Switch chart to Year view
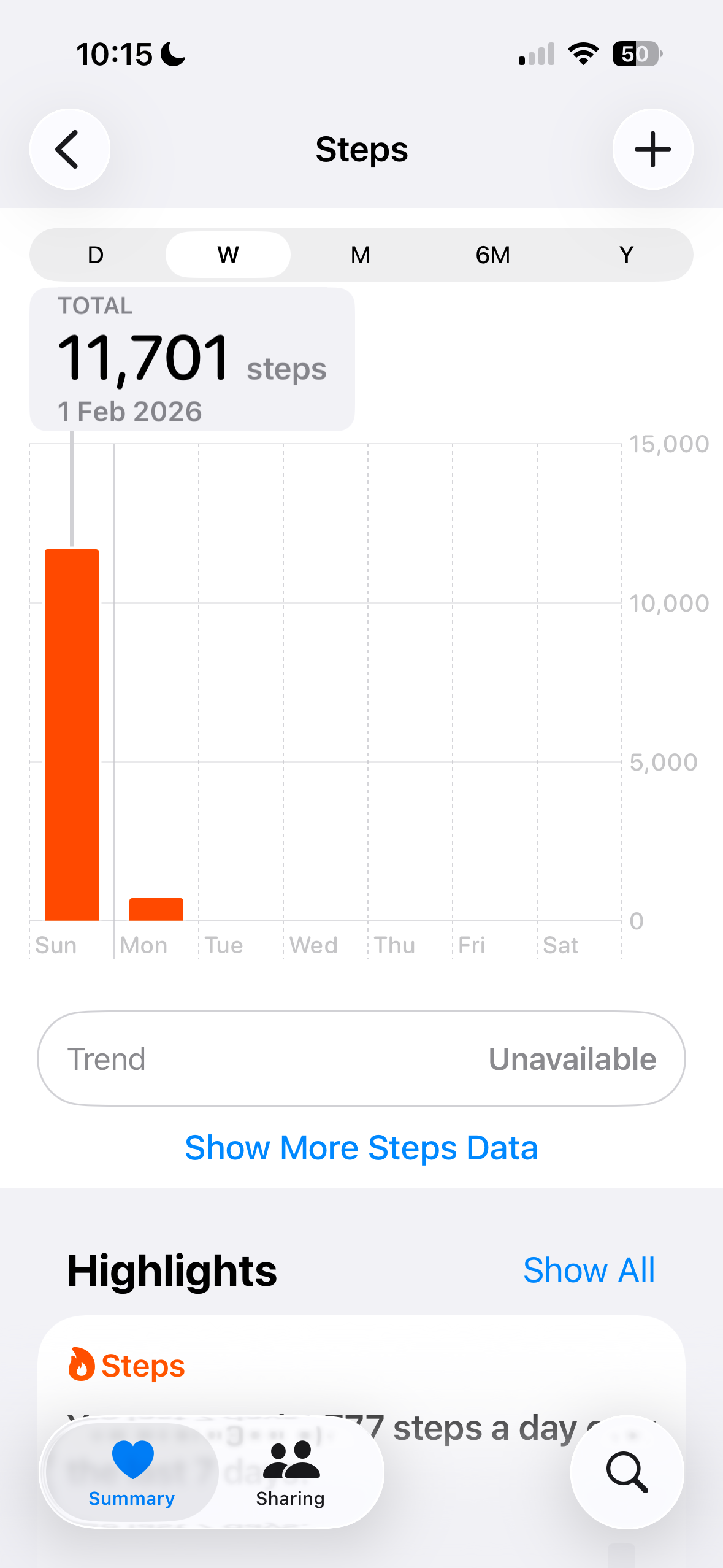The image size is (723, 1568). (625, 255)
